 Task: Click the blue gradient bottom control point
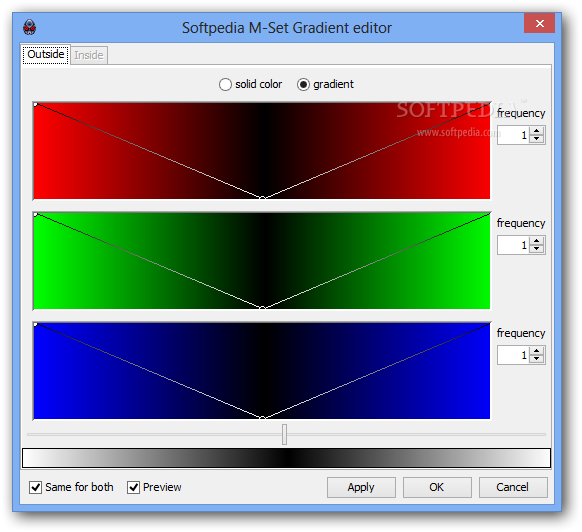[262, 418]
